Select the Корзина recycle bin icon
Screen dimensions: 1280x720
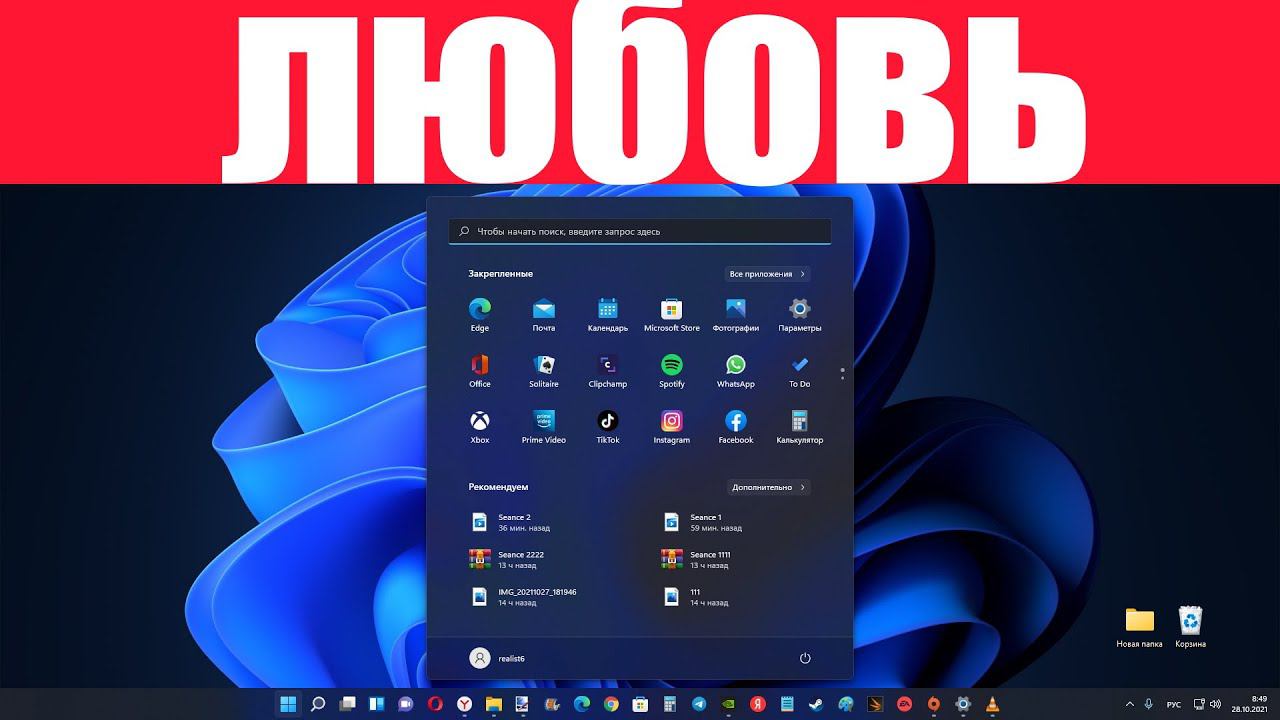[1190, 628]
